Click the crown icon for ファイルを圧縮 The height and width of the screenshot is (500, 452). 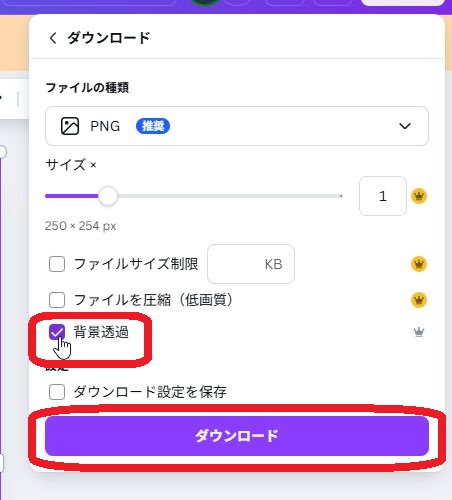(419, 300)
